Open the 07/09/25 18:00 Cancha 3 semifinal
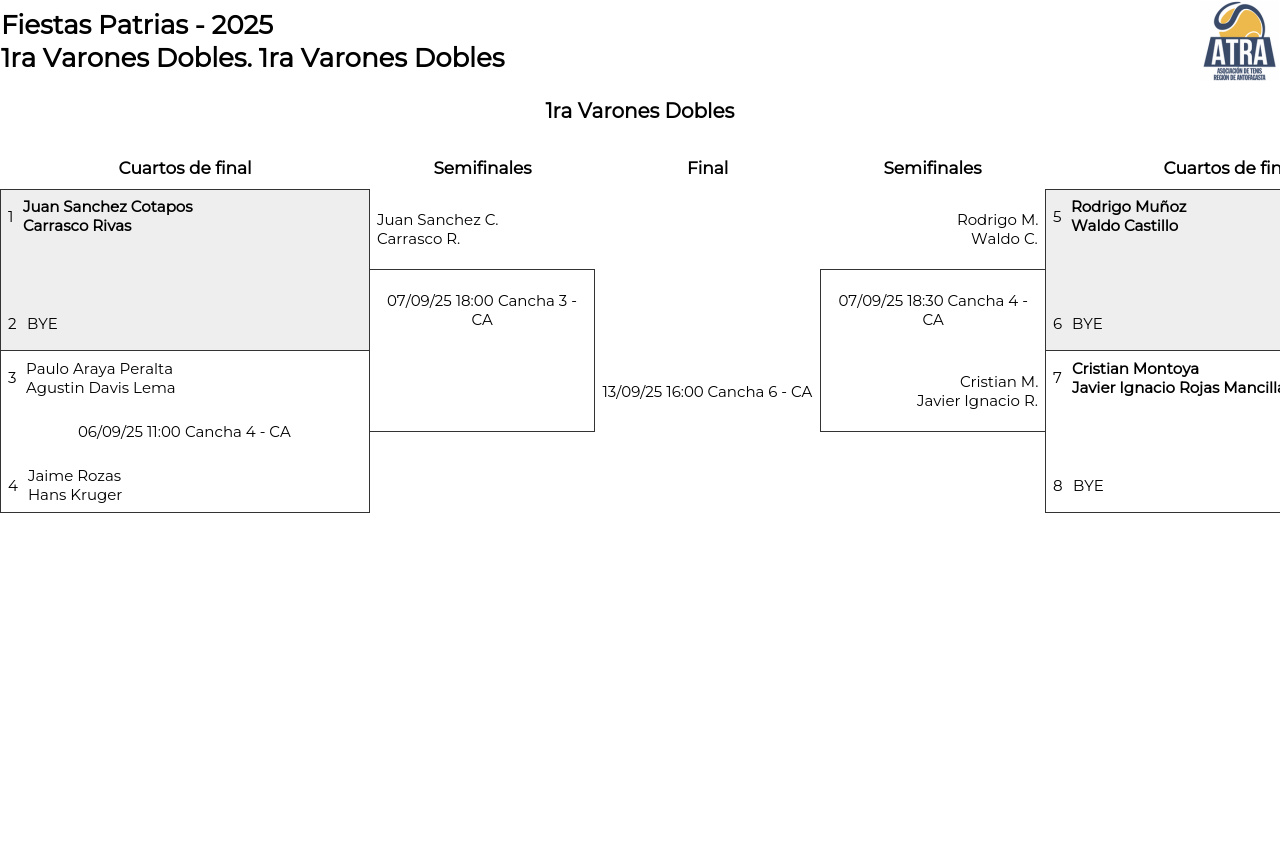 (482, 310)
